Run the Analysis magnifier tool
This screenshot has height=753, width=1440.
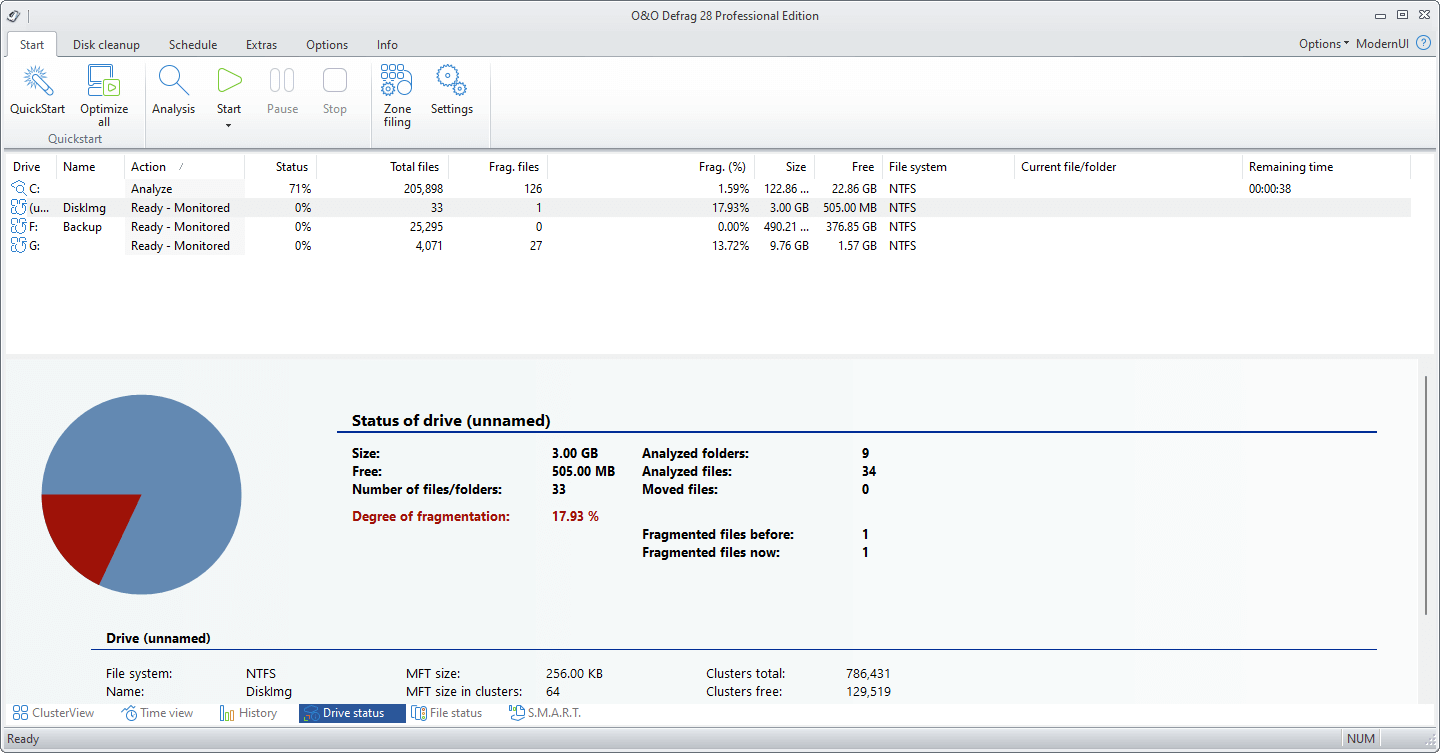coord(174,81)
